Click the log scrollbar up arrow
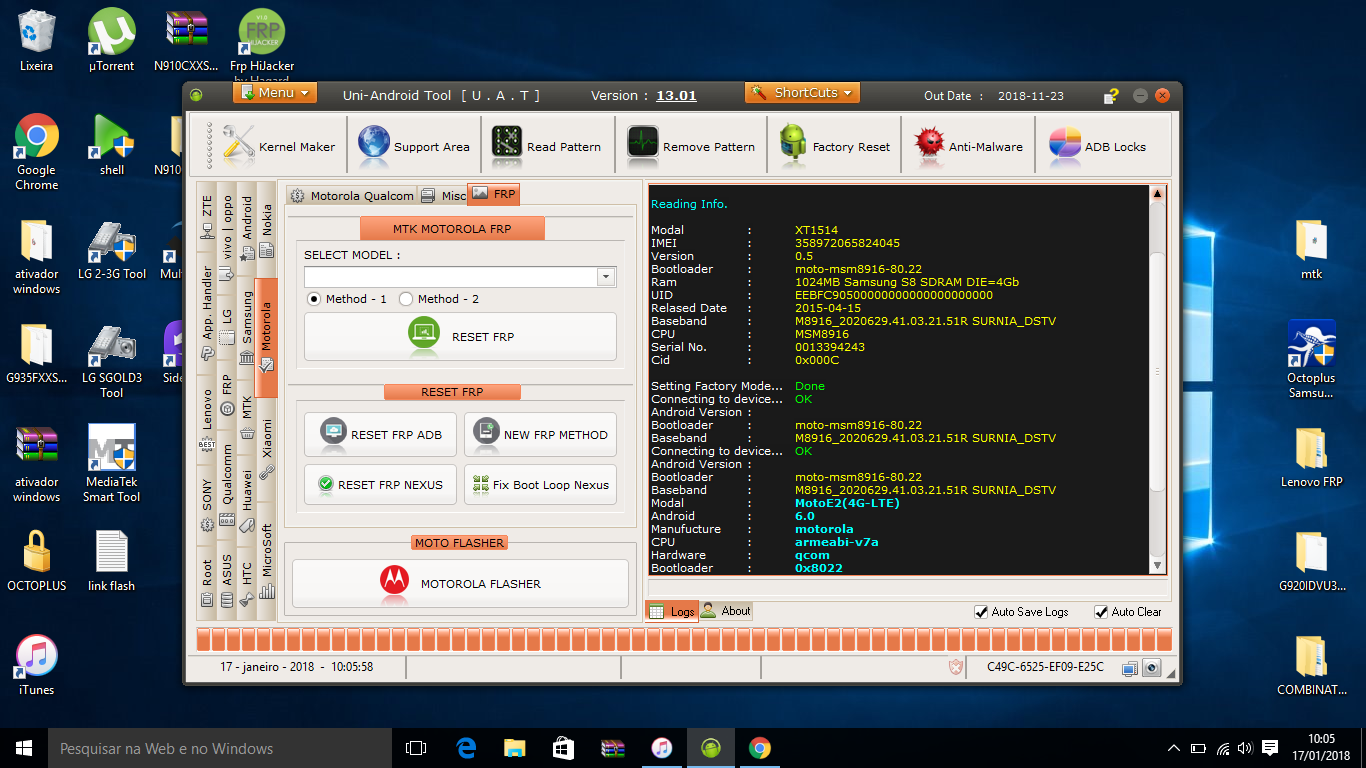 pyautogui.click(x=1158, y=194)
